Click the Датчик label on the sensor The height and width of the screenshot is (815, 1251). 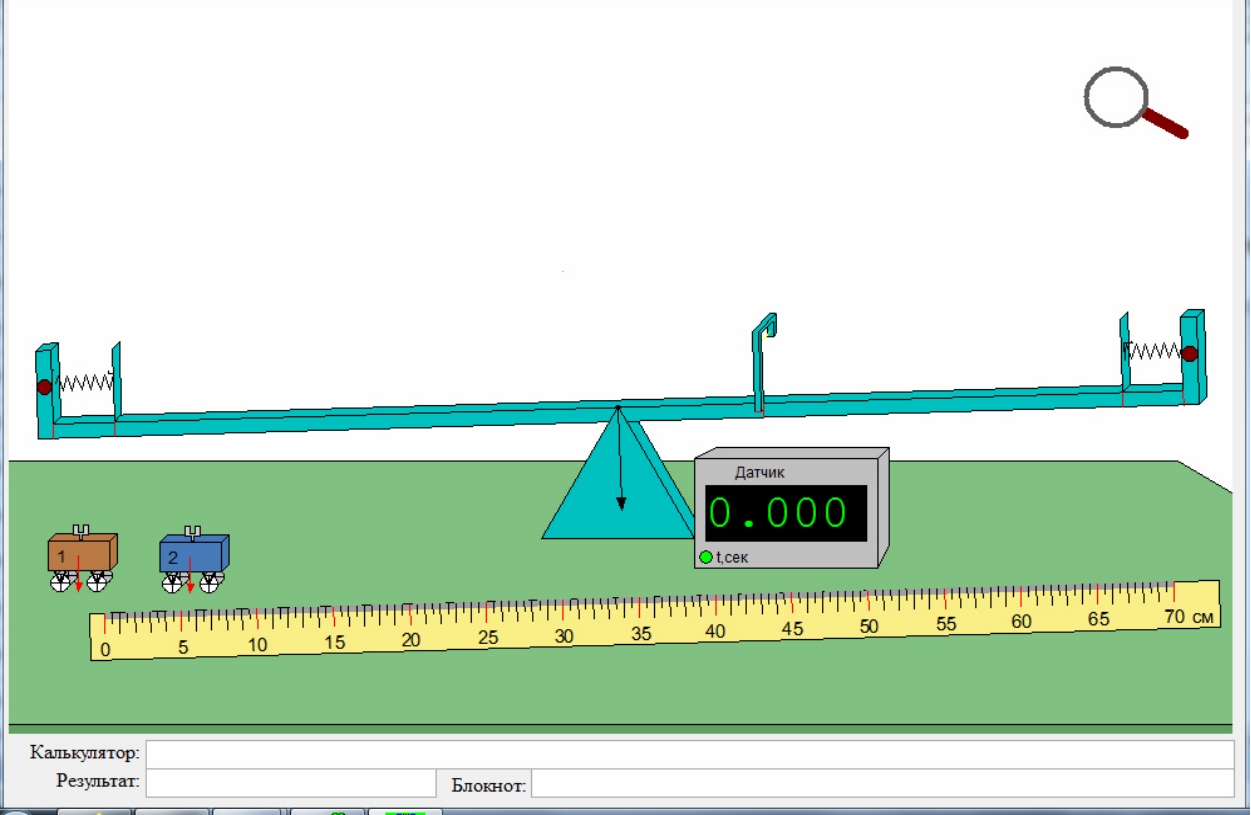point(760,472)
